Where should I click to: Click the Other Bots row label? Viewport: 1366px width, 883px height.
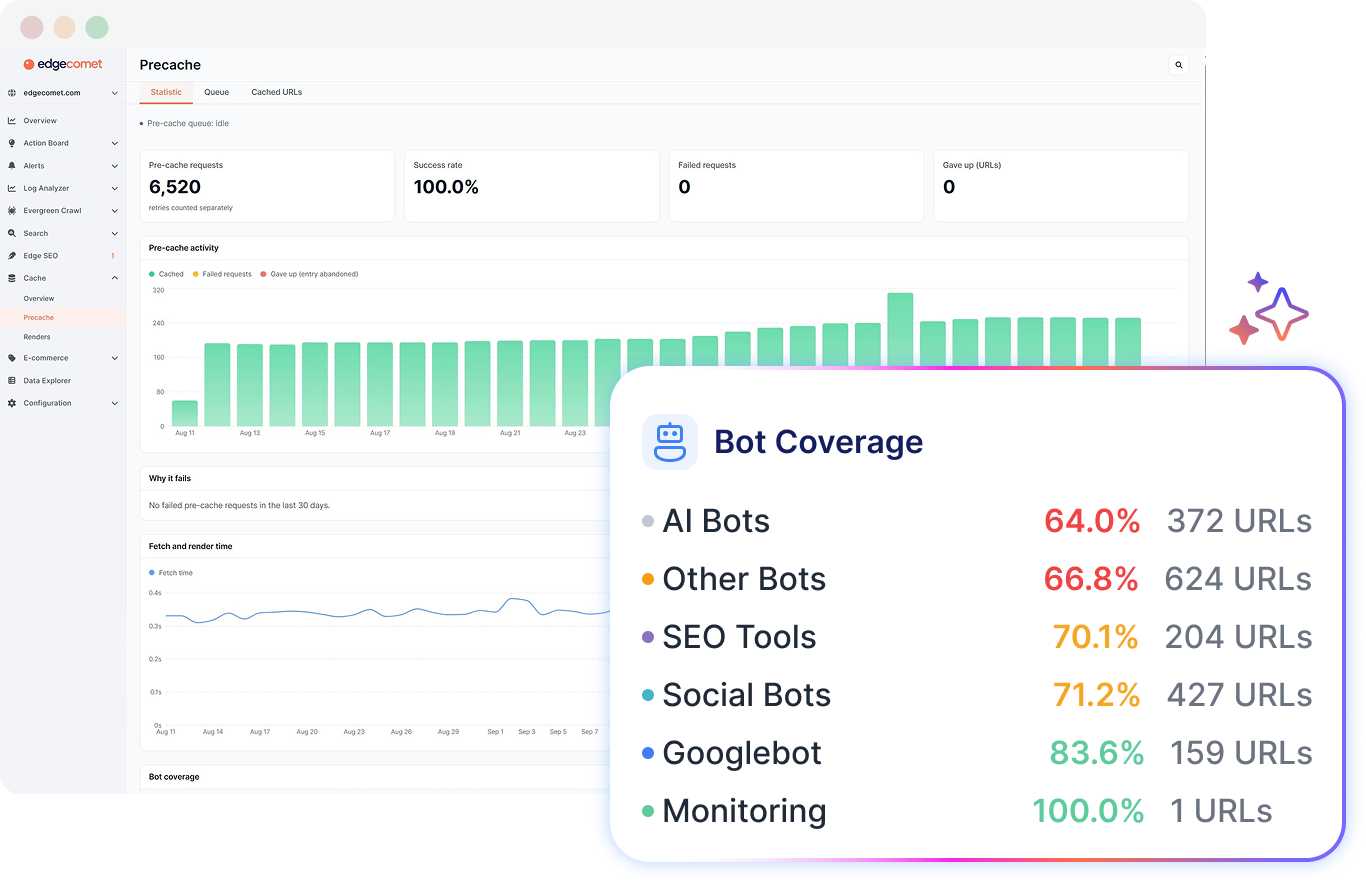pyautogui.click(x=744, y=579)
